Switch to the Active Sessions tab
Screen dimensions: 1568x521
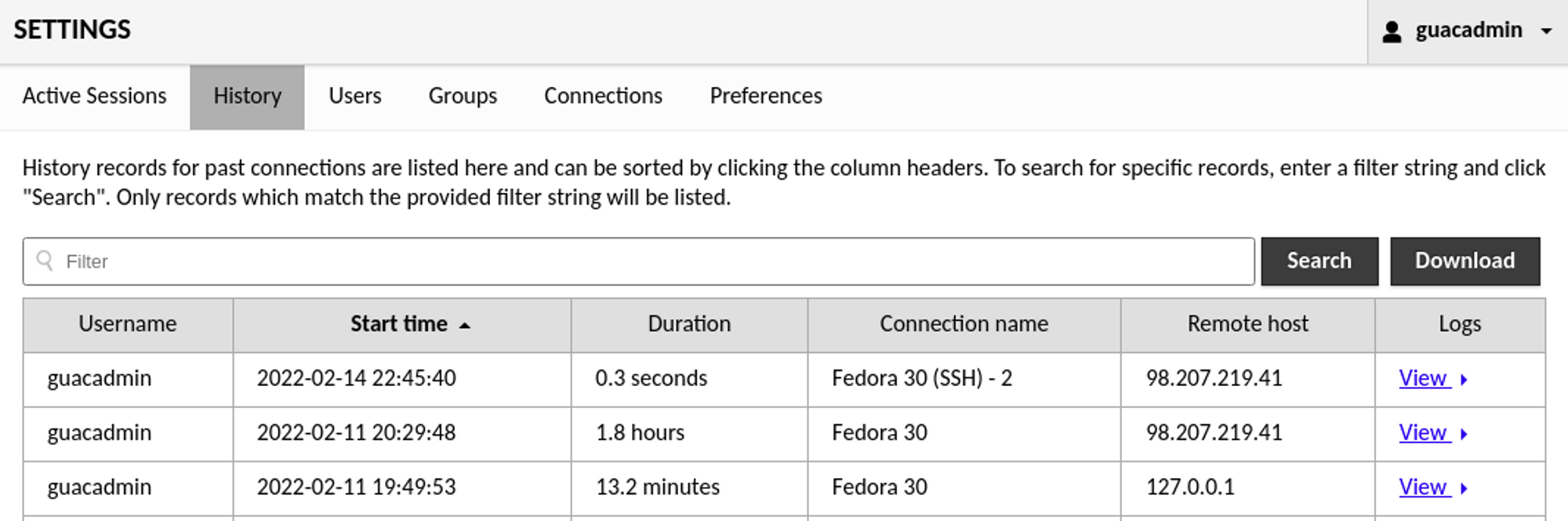94,96
